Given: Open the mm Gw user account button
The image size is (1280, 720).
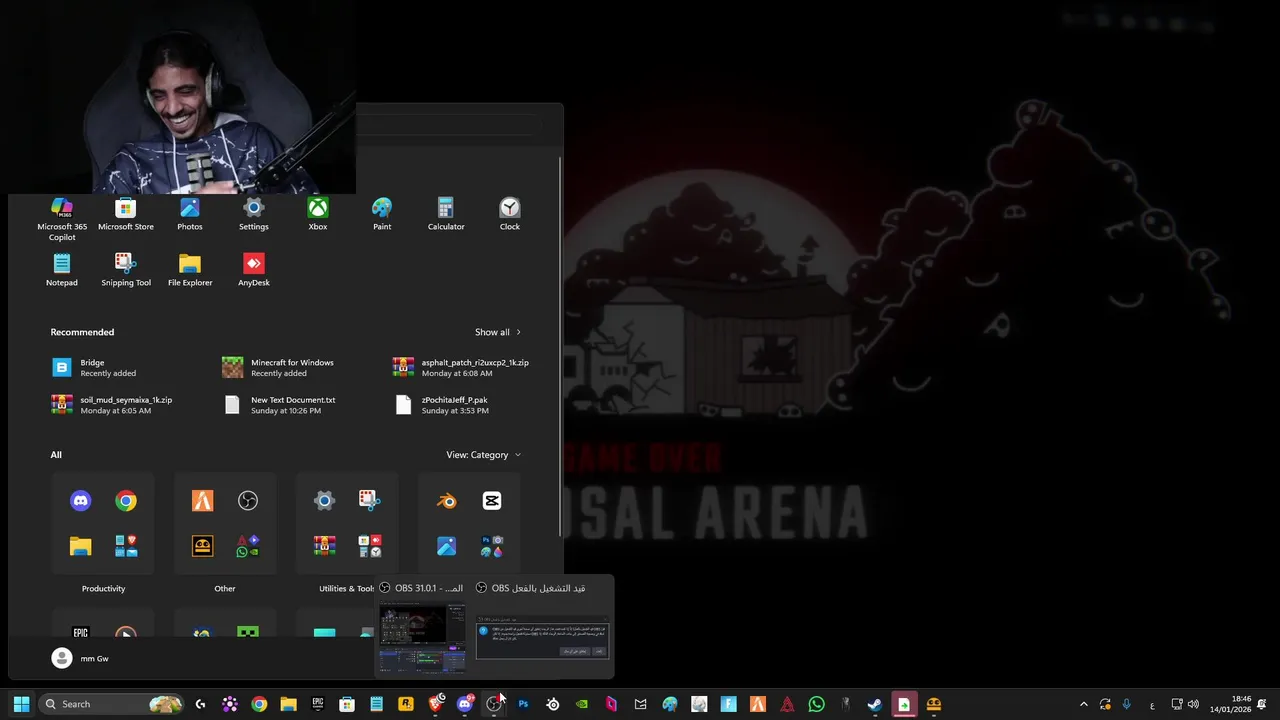Looking at the screenshot, I should 80,658.
